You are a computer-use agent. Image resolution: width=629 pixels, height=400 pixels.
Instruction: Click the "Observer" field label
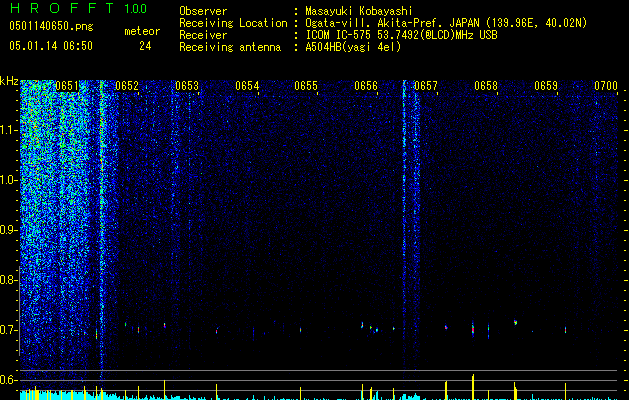pos(203,11)
